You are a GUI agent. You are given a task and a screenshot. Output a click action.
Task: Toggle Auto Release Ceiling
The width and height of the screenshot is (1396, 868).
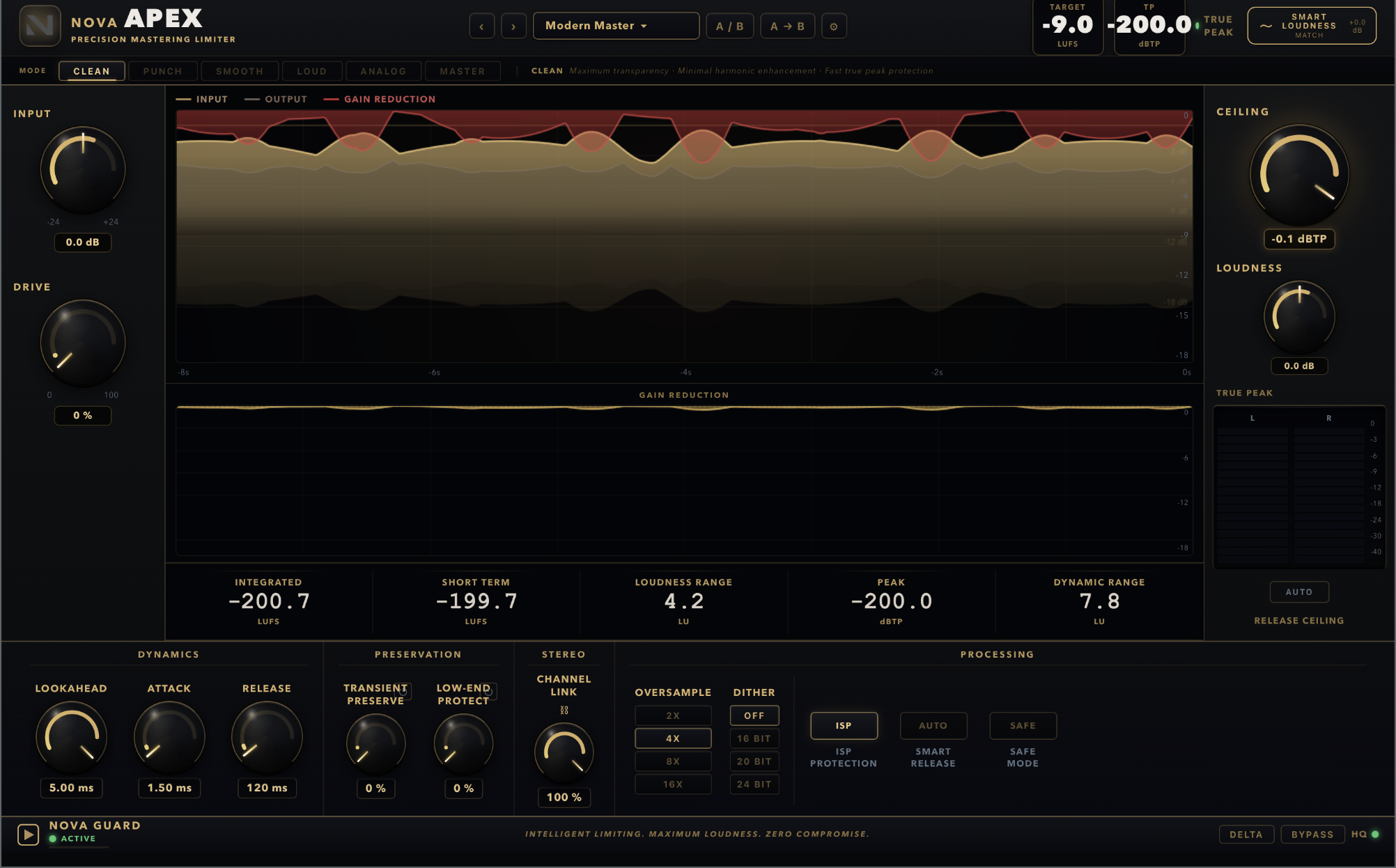pyautogui.click(x=1298, y=592)
